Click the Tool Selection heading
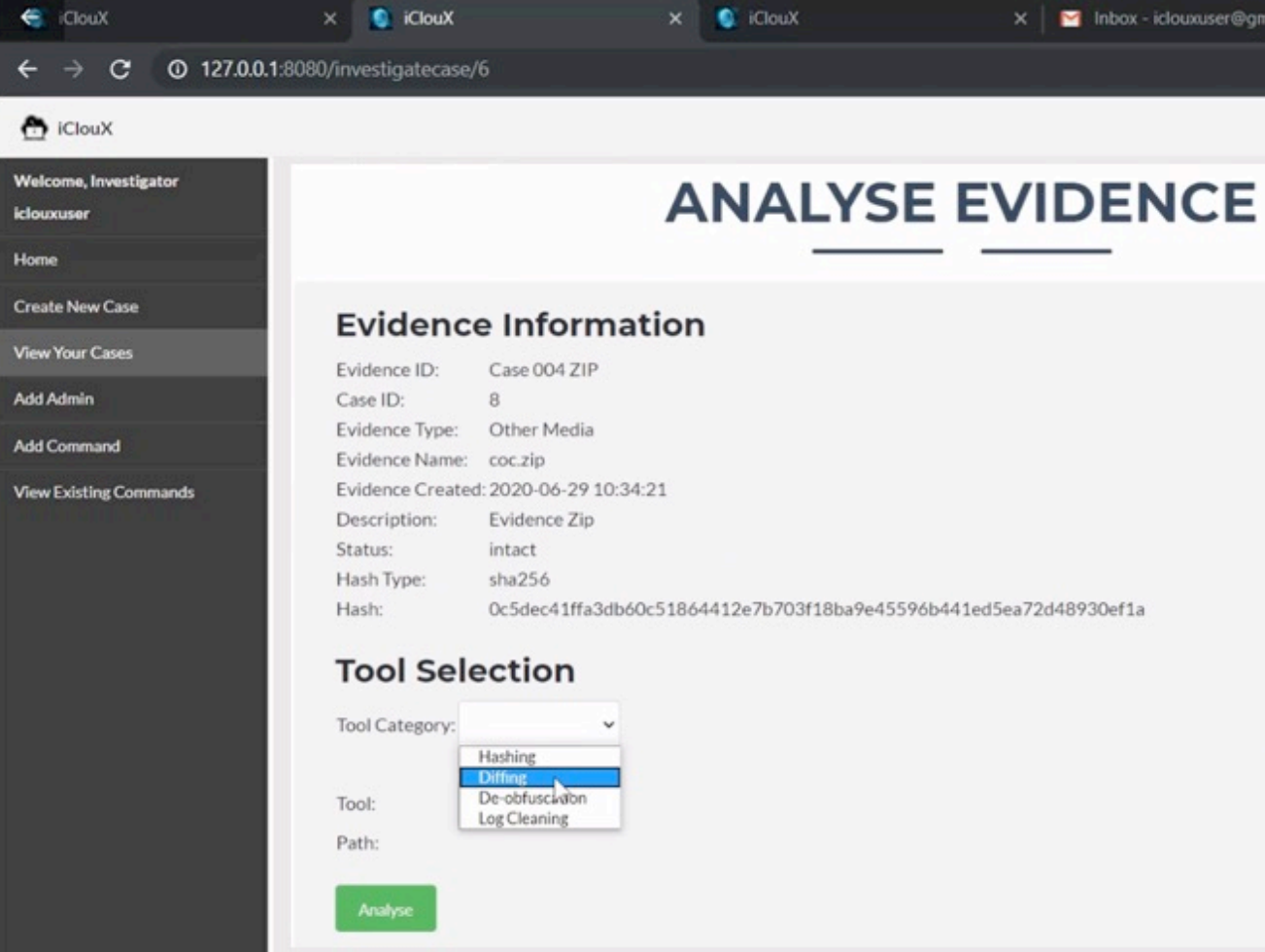Screen dimensions: 1265x952 pos(455,670)
